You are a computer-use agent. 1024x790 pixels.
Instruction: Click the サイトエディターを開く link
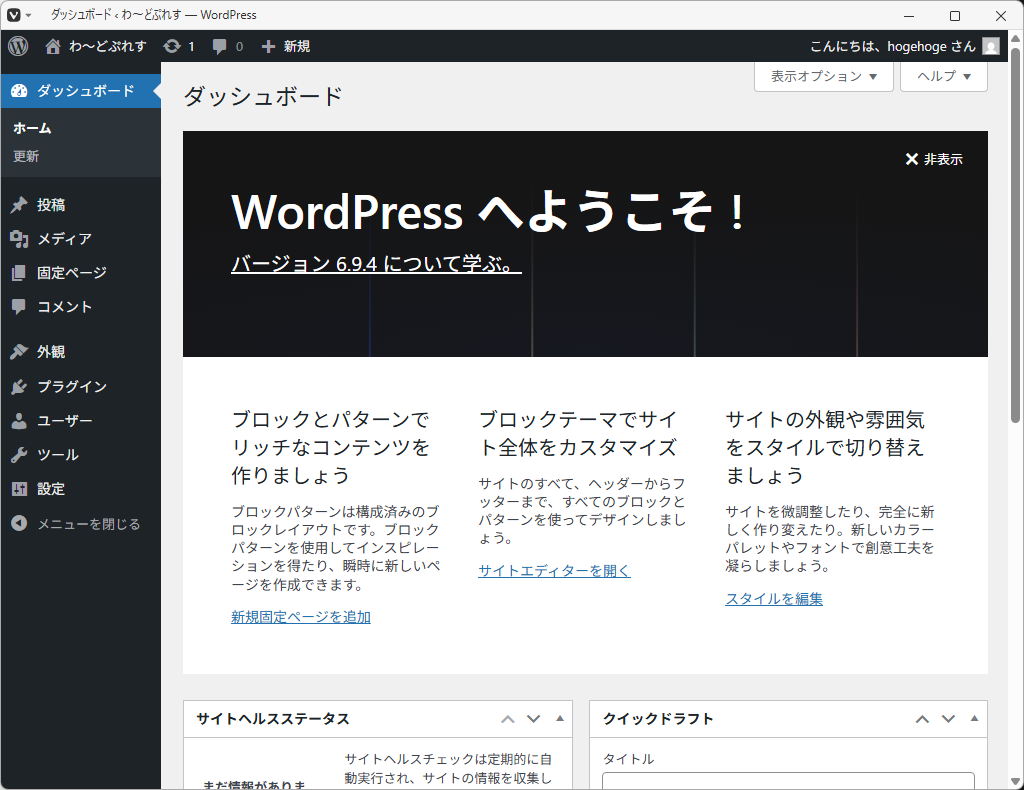click(x=554, y=571)
